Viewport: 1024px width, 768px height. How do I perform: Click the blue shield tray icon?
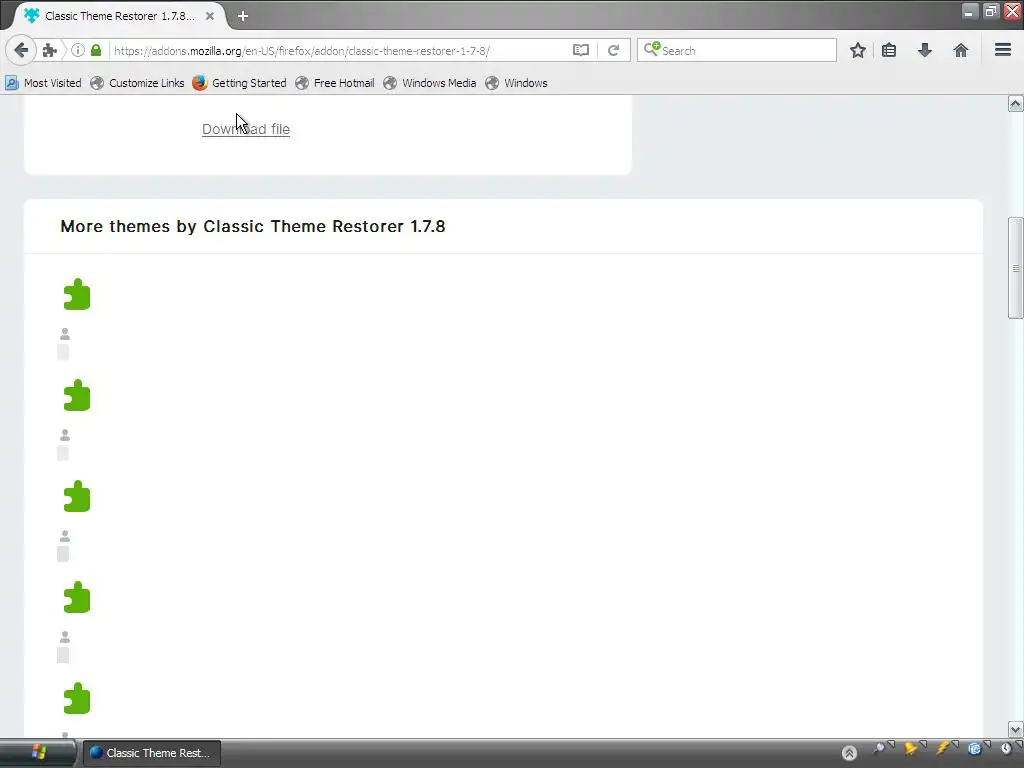tap(974, 748)
